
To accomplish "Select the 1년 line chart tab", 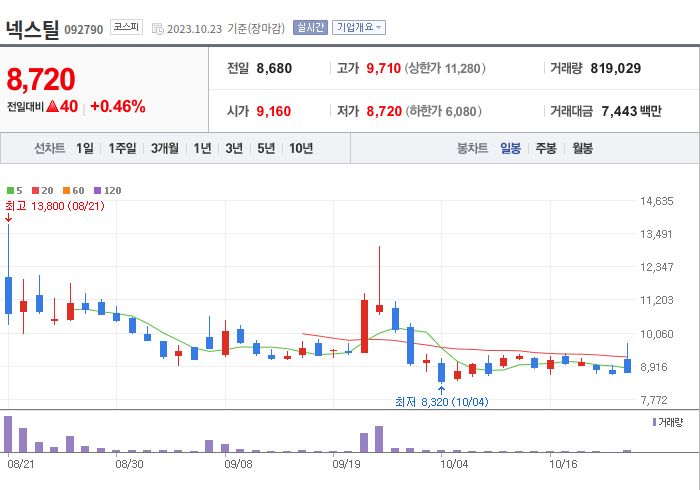I will coord(202,148).
